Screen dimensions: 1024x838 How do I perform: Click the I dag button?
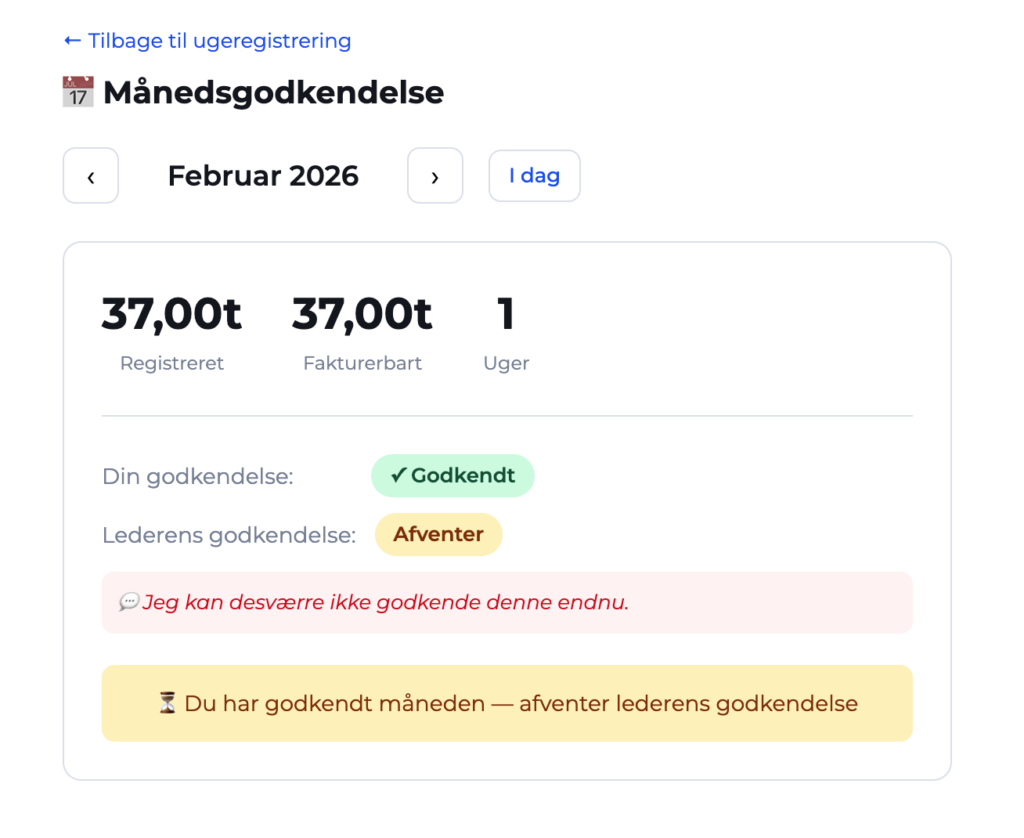[534, 176]
